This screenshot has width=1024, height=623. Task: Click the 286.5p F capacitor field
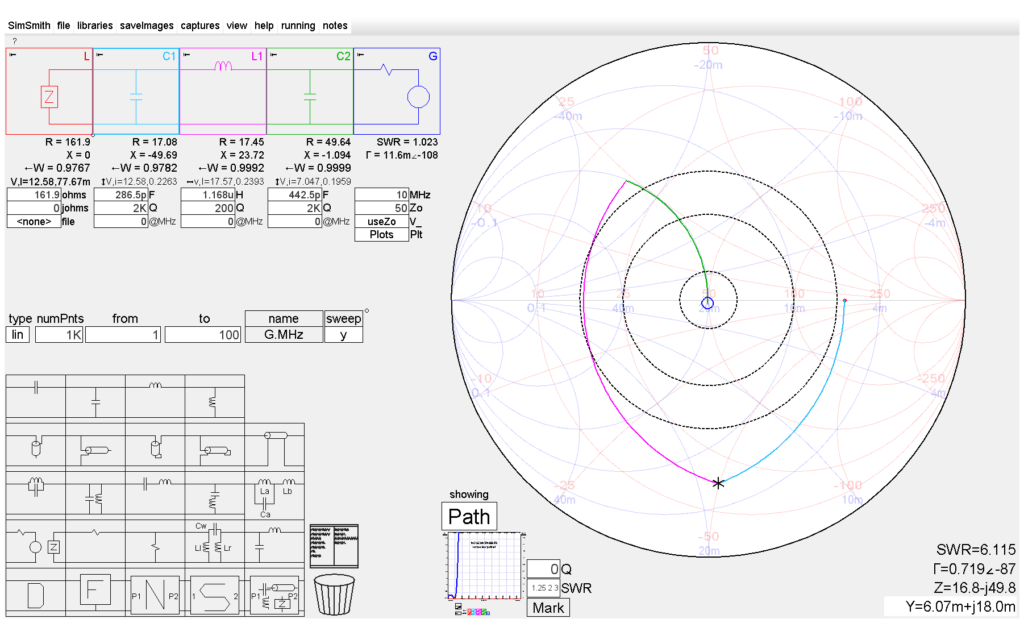pyautogui.click(x=121, y=195)
